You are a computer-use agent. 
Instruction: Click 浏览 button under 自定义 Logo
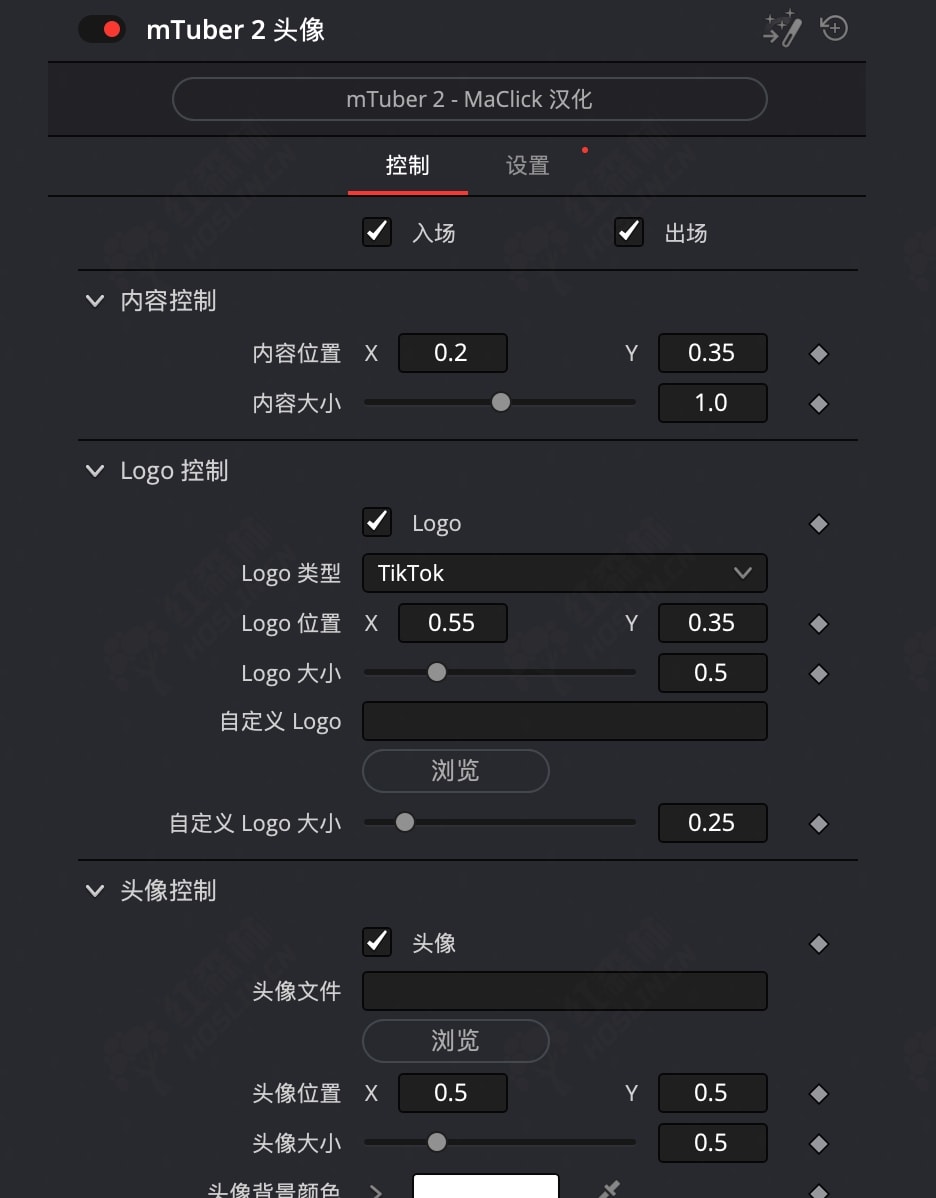pos(455,771)
